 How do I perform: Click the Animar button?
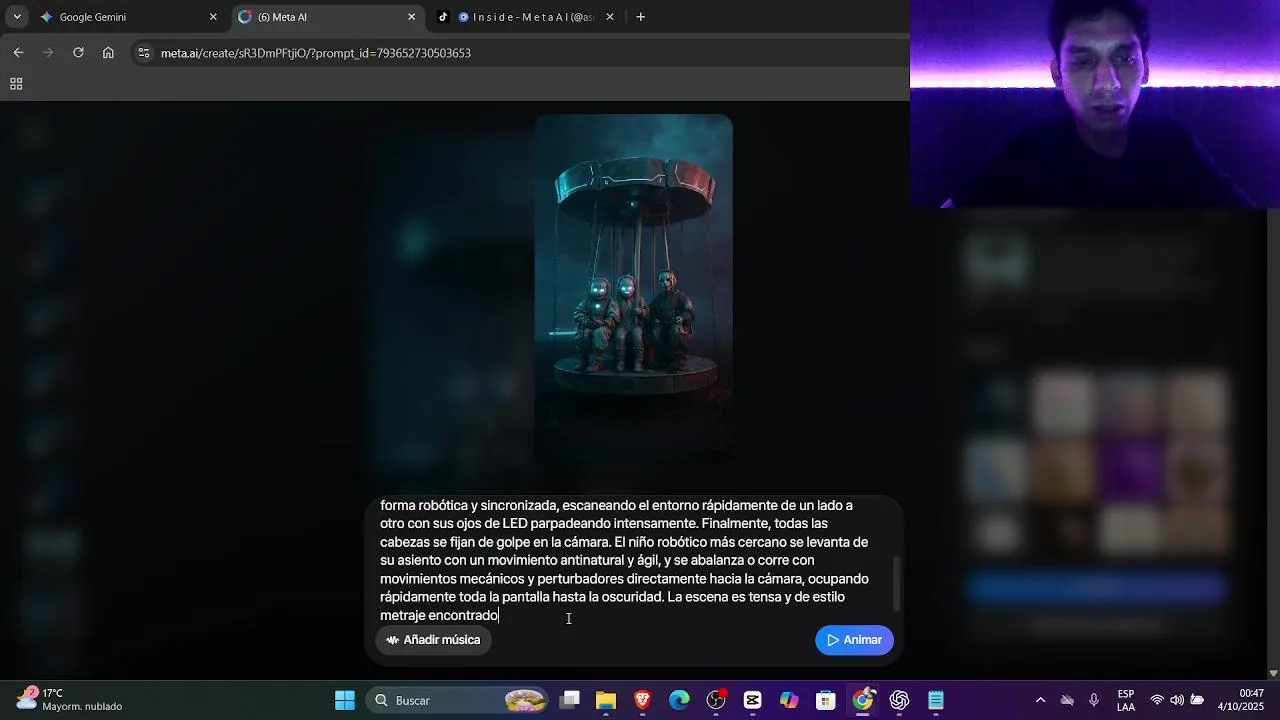tap(854, 640)
